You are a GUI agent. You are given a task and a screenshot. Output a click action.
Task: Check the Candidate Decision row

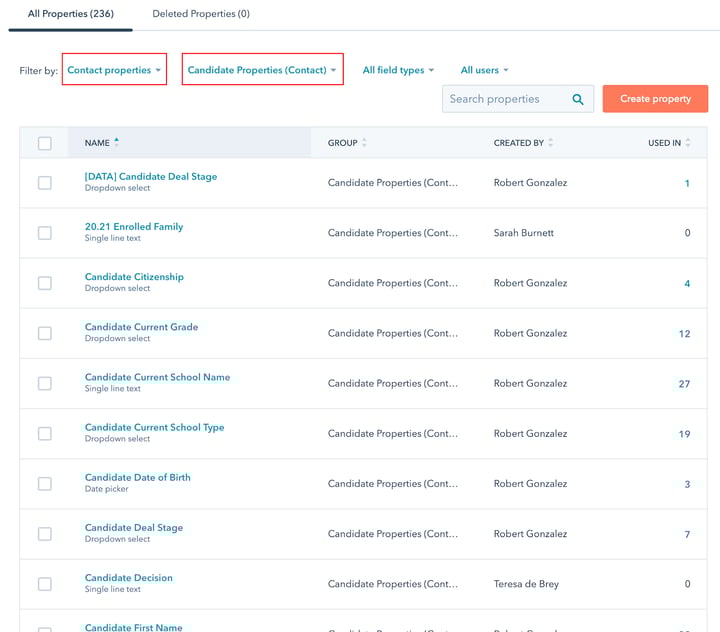[x=45, y=584]
